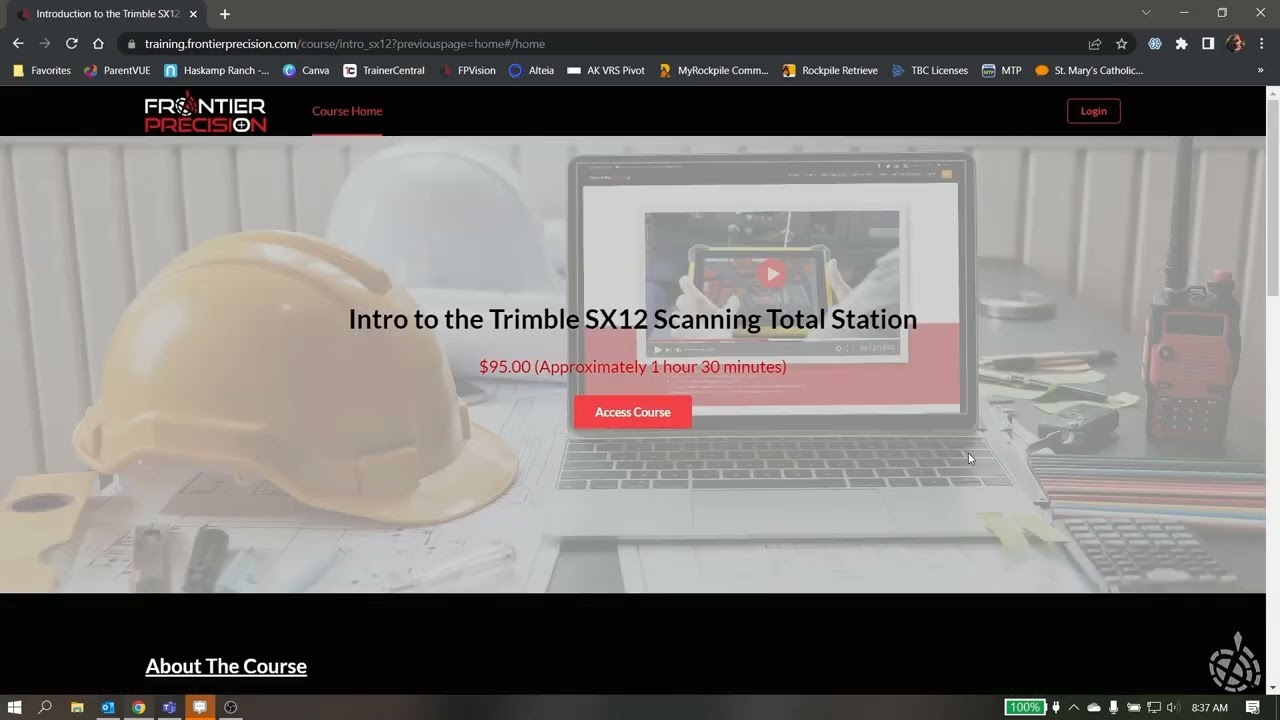1280x720 pixels.
Task: Open the Haskamp Ranch bookmark
Action: click(217, 71)
